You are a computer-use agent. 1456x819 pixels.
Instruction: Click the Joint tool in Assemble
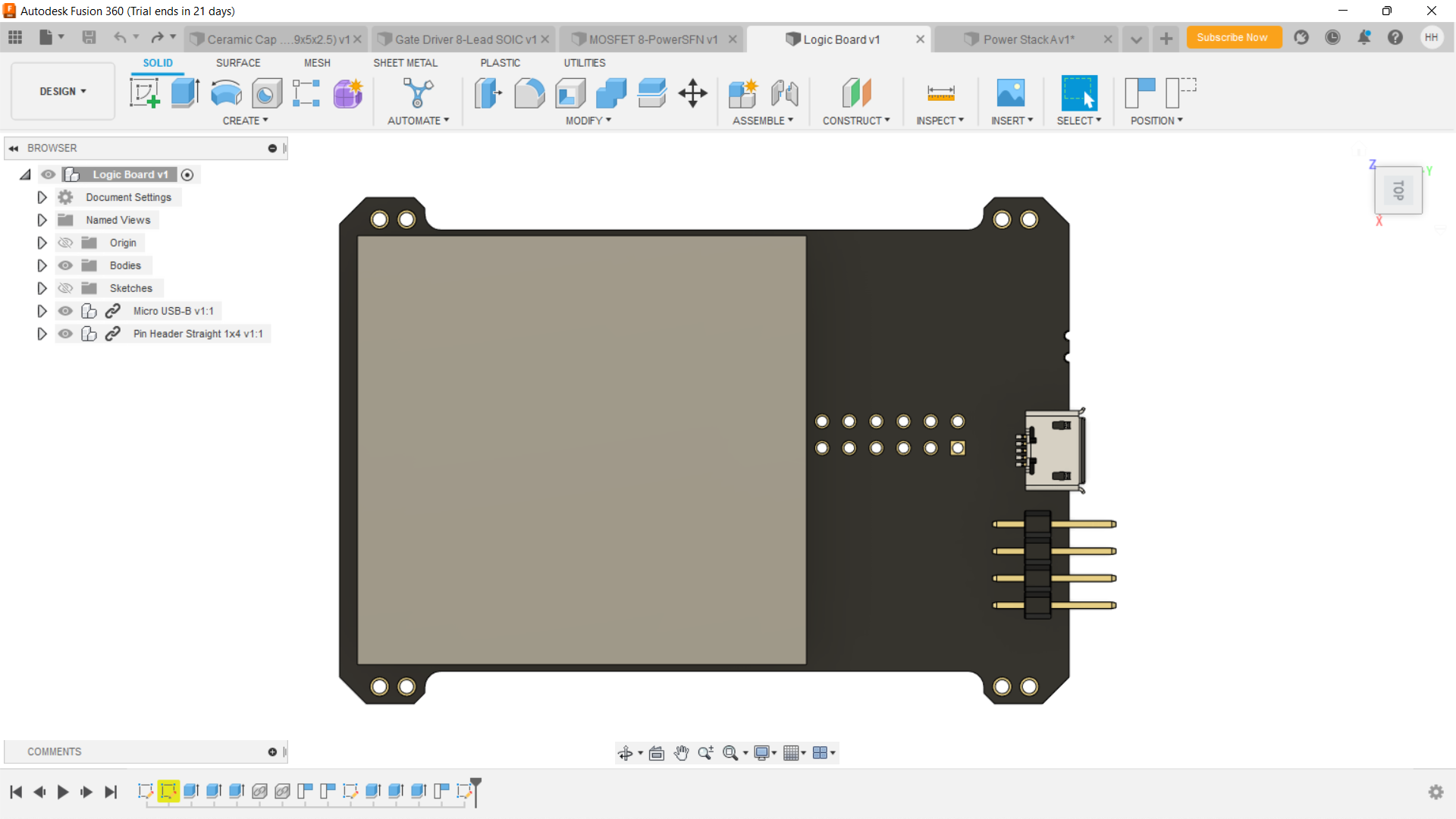pos(784,93)
